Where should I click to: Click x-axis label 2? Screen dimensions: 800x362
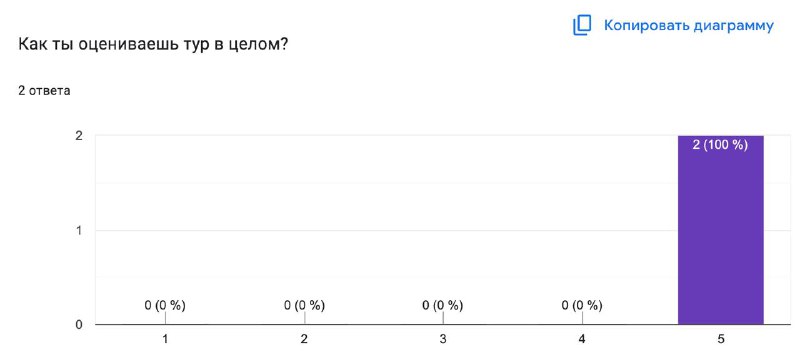(x=304, y=340)
